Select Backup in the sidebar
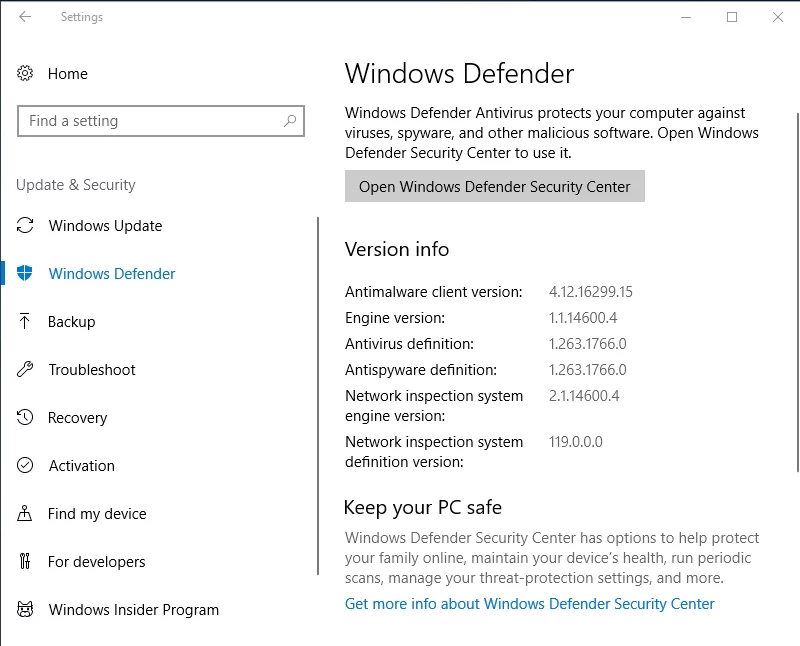The height and width of the screenshot is (646, 800). coord(72,322)
